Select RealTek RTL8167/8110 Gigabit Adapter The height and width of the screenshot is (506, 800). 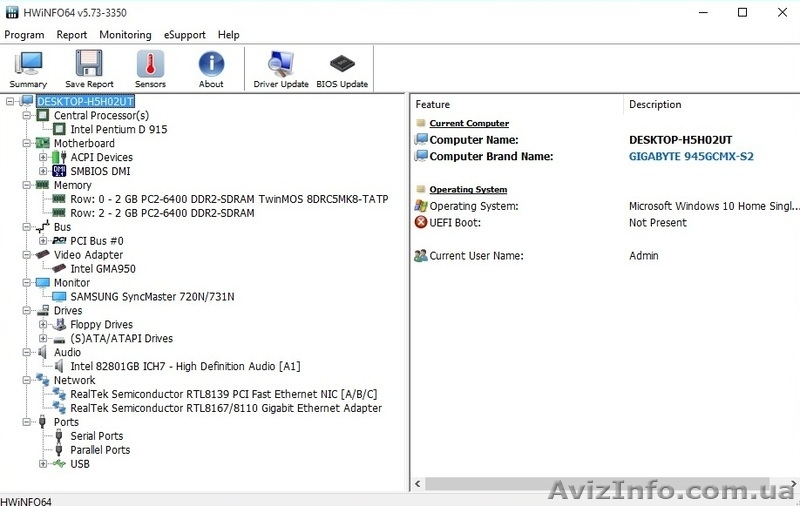pyautogui.click(x=226, y=408)
